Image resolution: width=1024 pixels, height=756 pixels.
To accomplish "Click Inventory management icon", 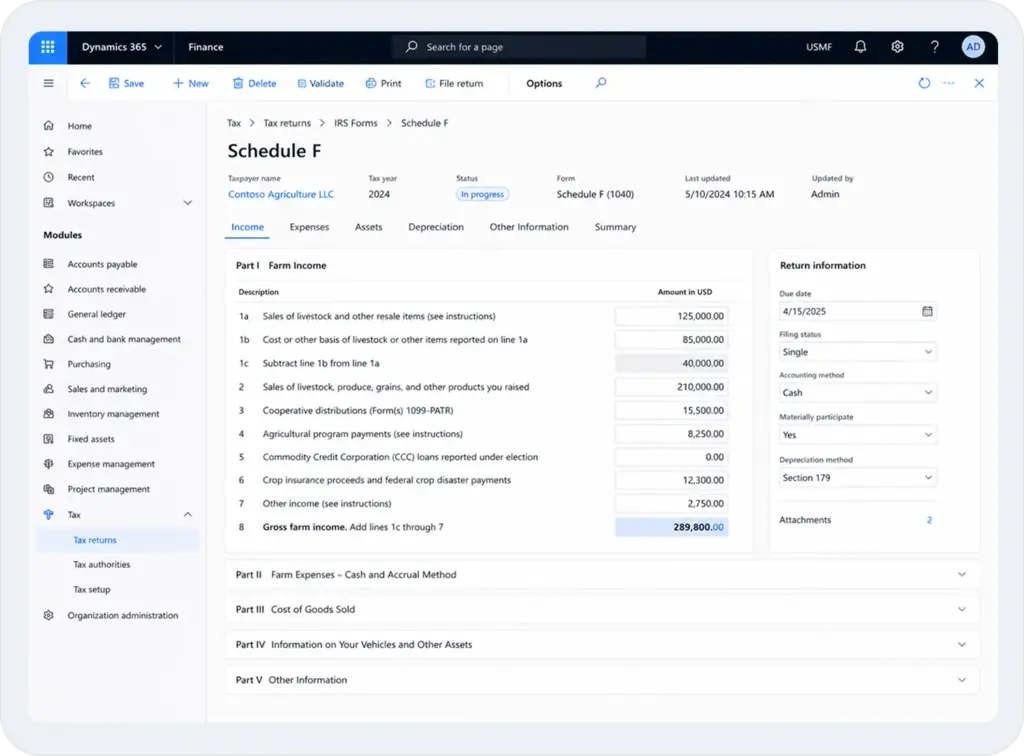I will (48, 414).
